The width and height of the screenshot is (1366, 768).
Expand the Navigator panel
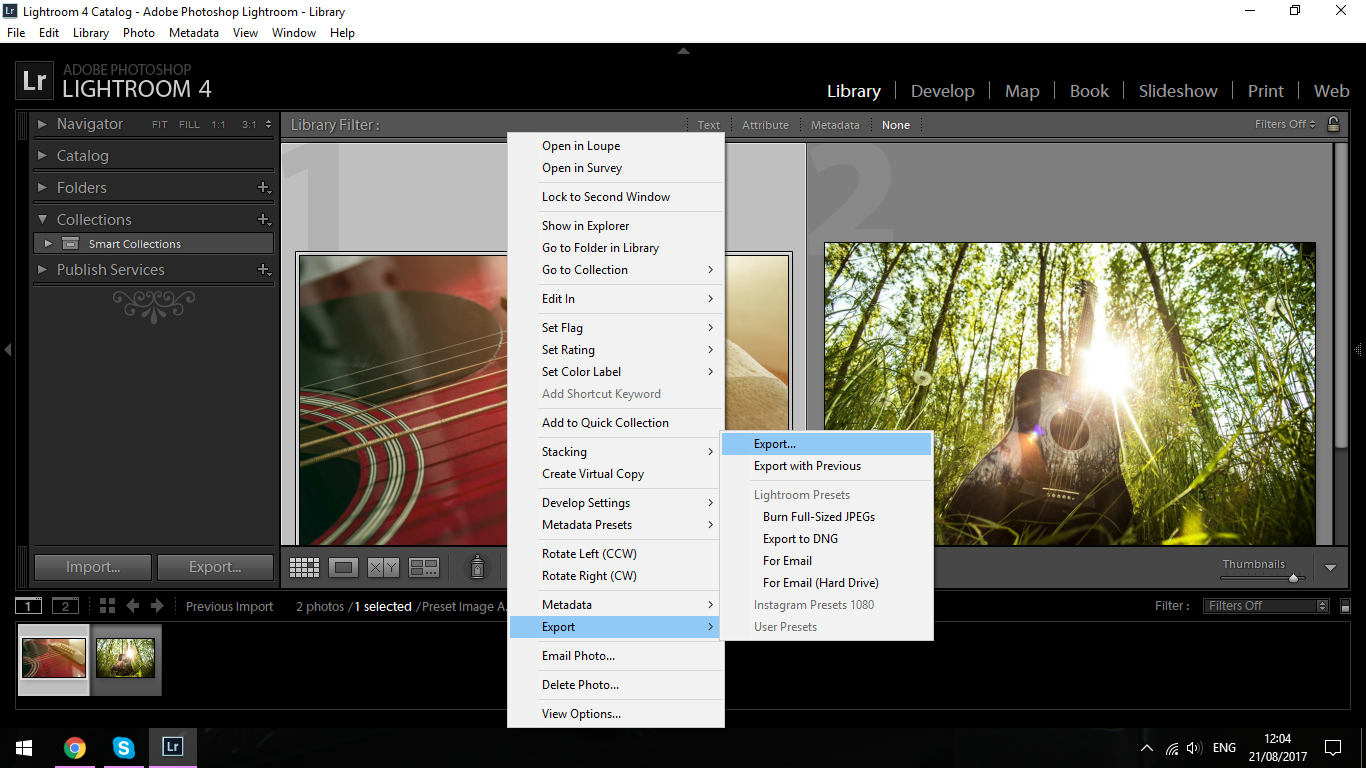[x=42, y=124]
